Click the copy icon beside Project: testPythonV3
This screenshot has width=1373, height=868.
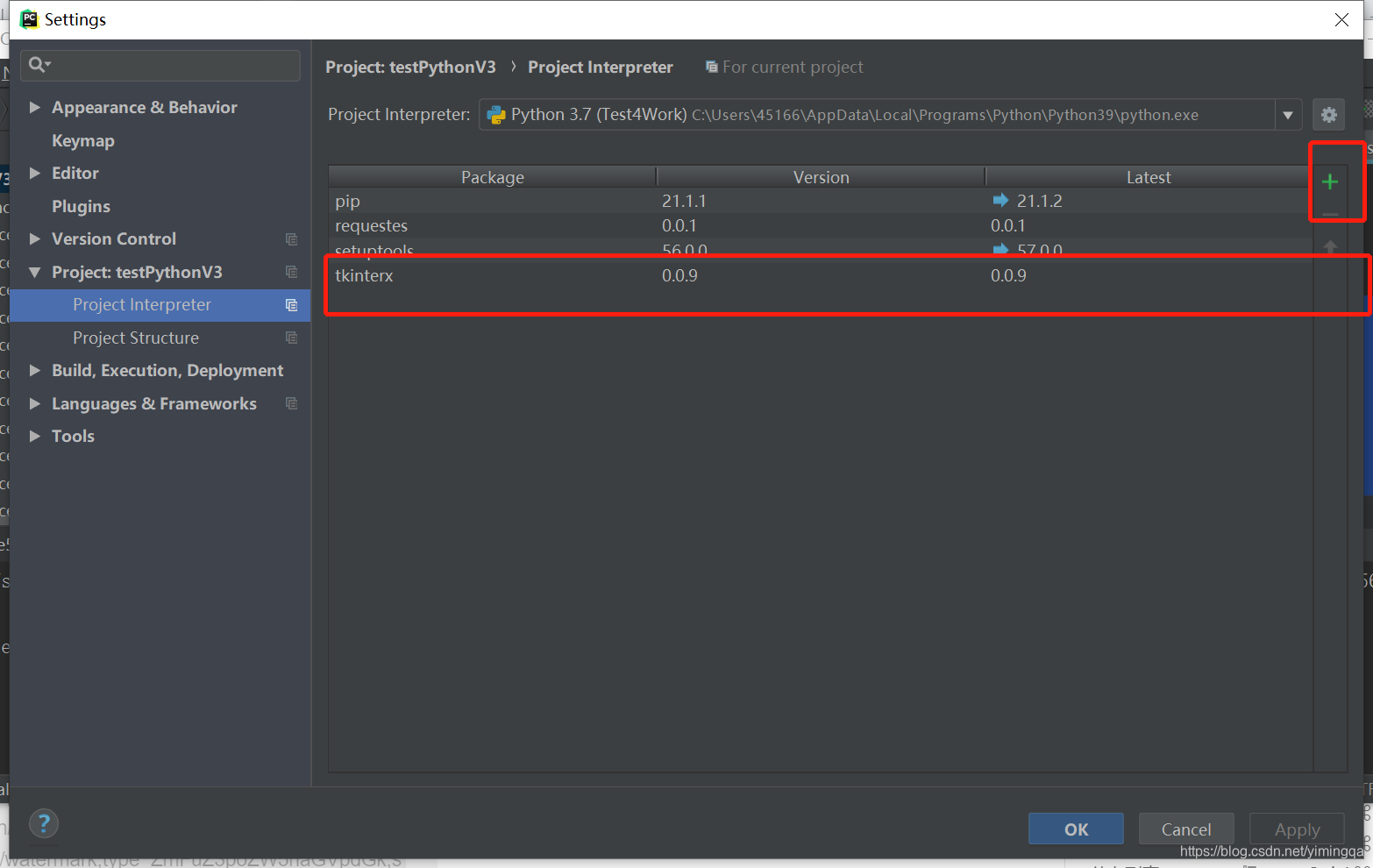291,273
